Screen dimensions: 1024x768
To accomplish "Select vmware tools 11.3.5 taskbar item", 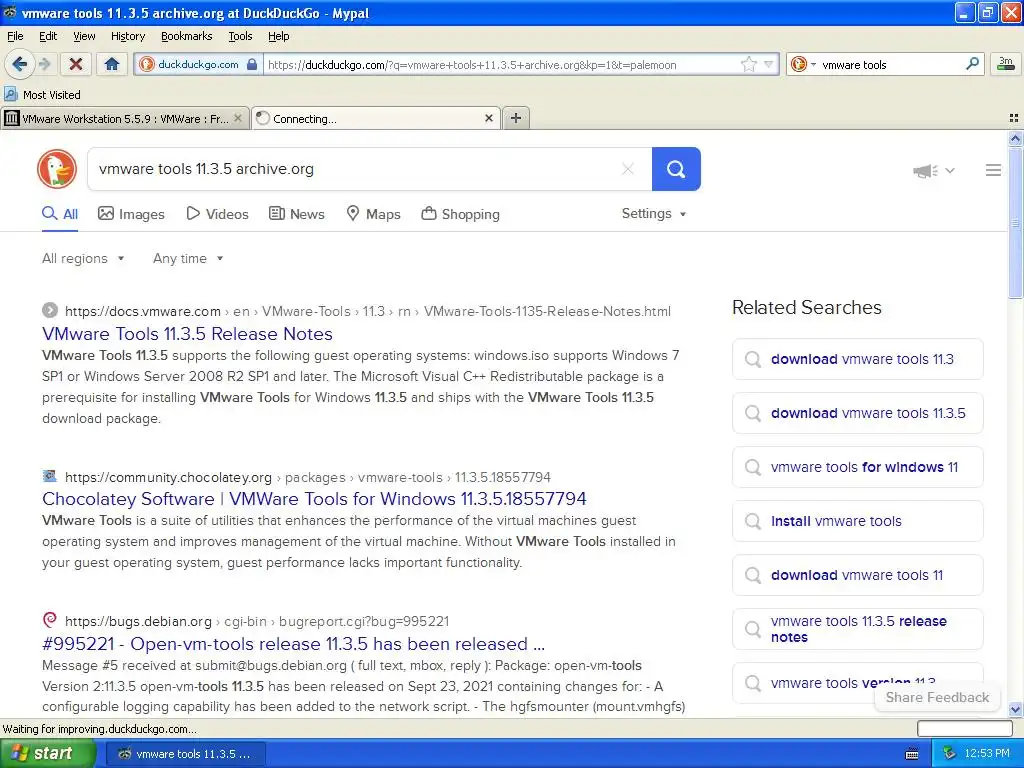I will click(x=185, y=754).
